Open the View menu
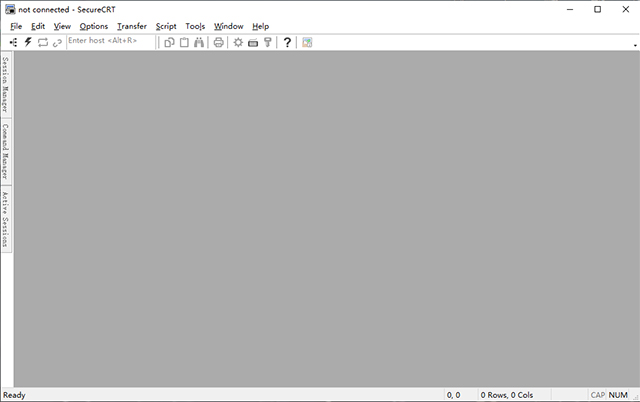 (62, 27)
